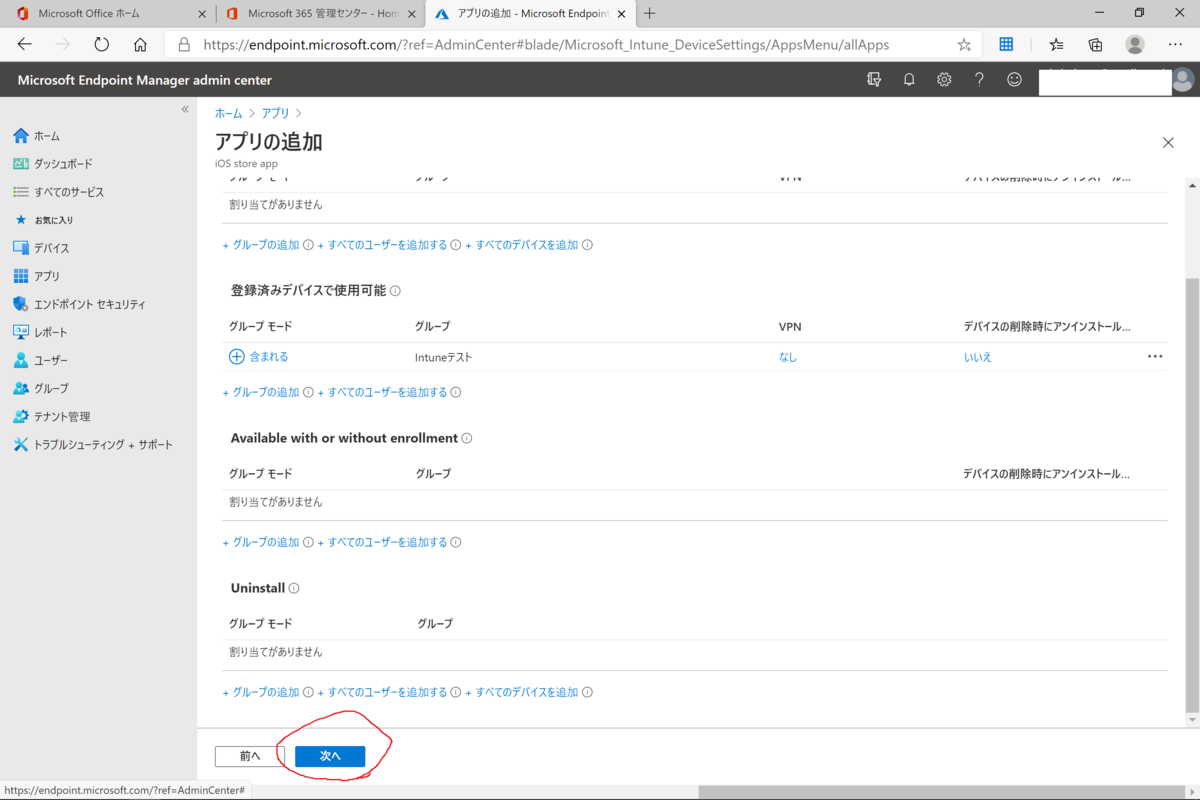Click the 次へ button

tap(330, 756)
